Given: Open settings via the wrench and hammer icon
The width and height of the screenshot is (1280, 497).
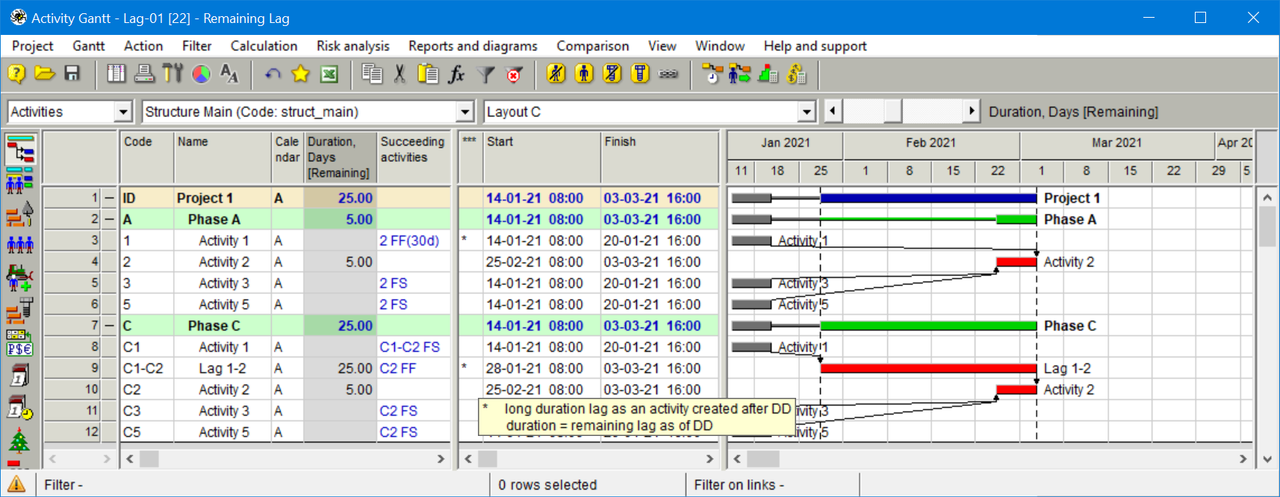Looking at the screenshot, I should point(173,74).
